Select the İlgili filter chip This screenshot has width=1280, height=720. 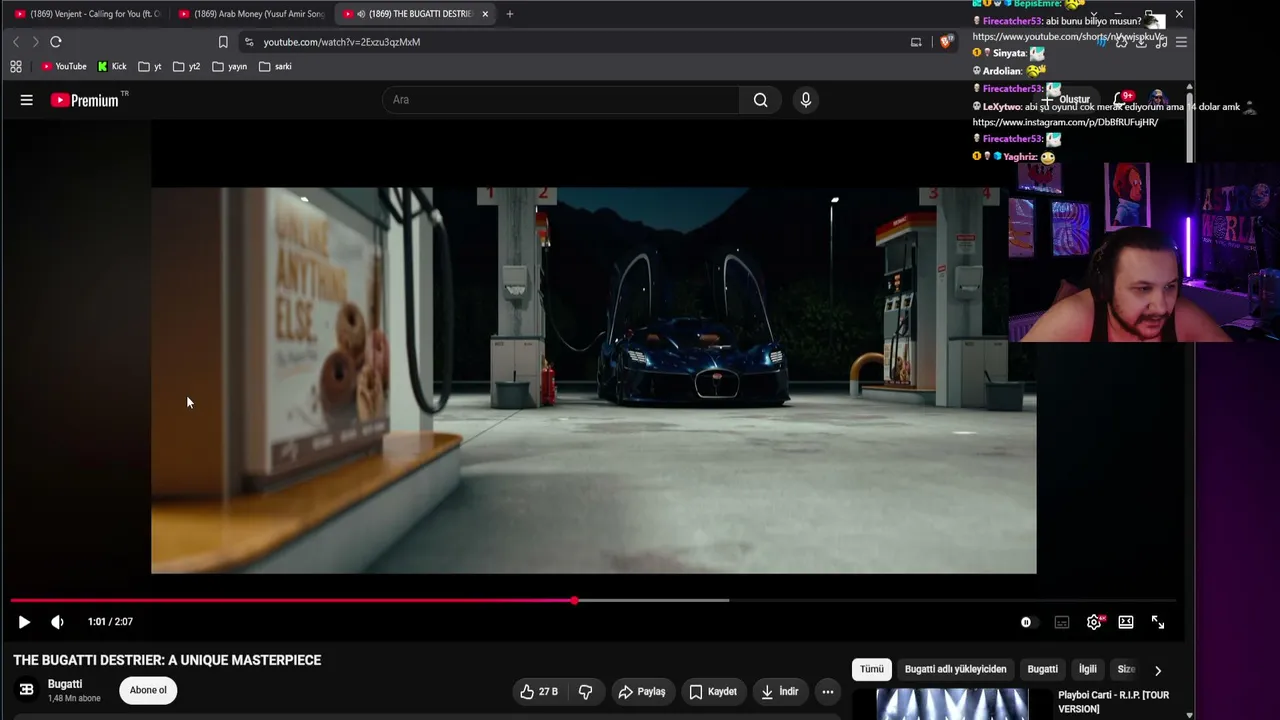click(1087, 669)
